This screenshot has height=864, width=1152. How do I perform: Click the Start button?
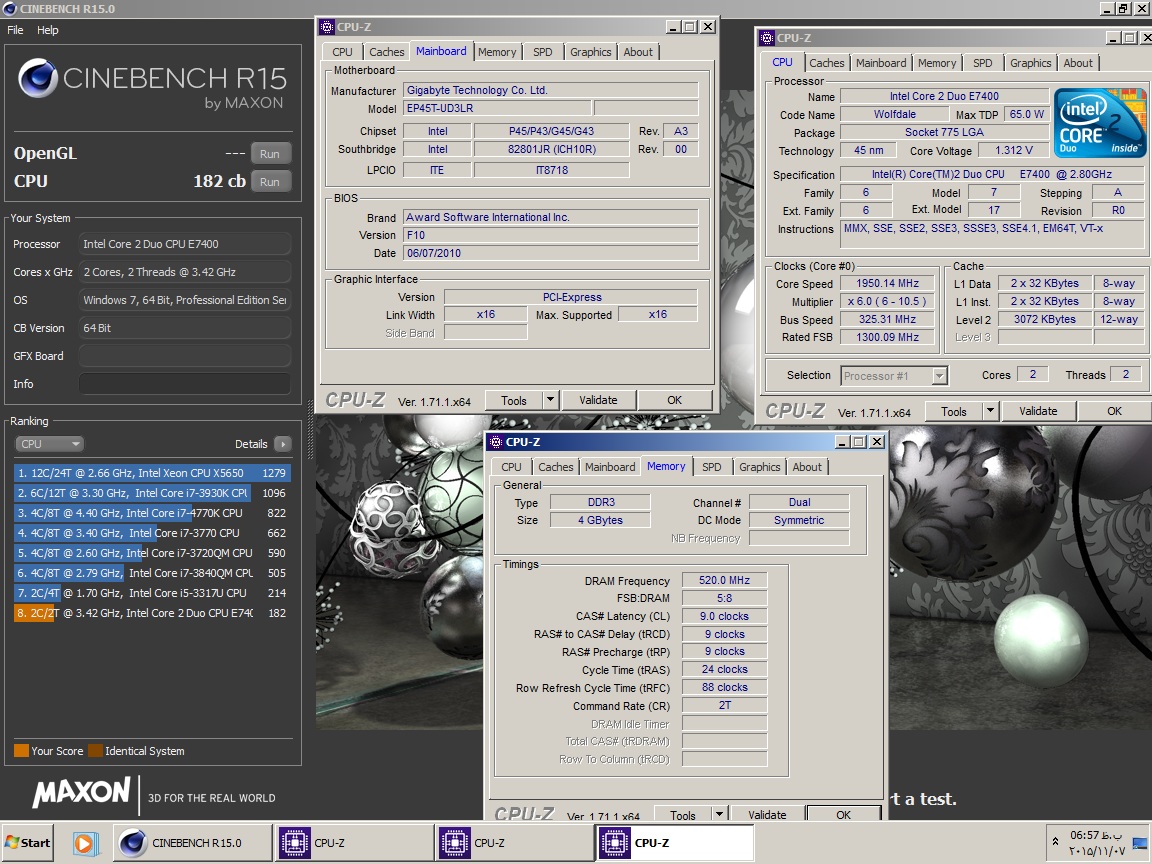(27, 843)
